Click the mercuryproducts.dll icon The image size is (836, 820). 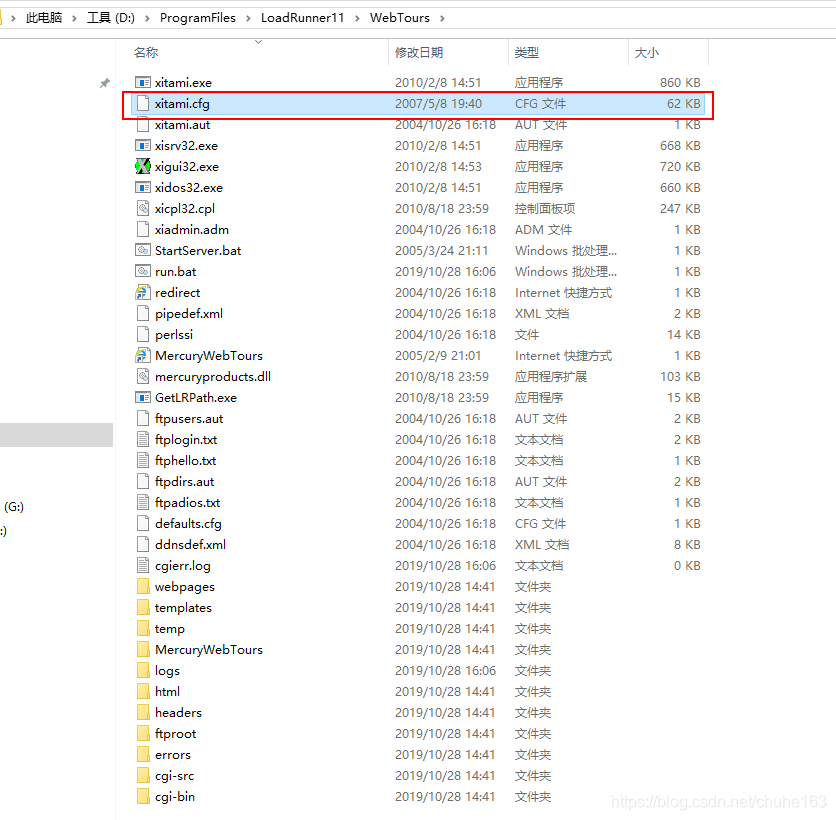[x=142, y=376]
